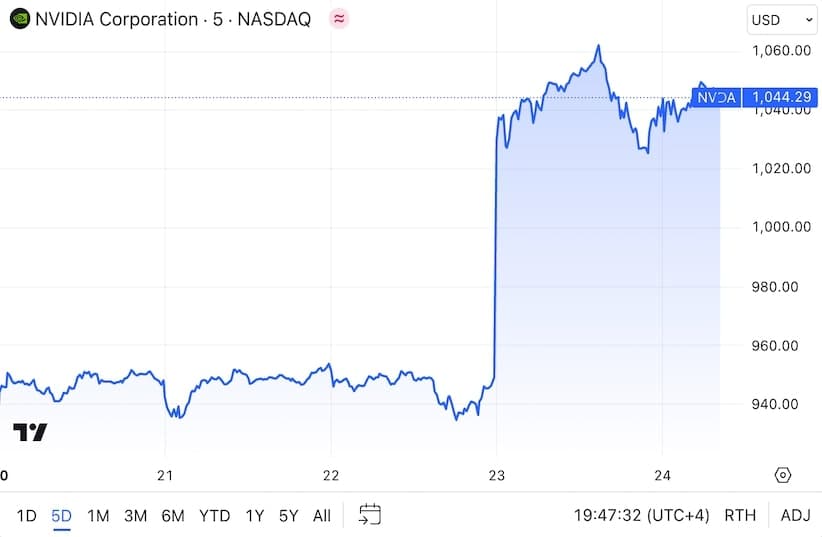822x537 pixels.
Task: Toggle RTH regular trading hours
Action: [740, 515]
